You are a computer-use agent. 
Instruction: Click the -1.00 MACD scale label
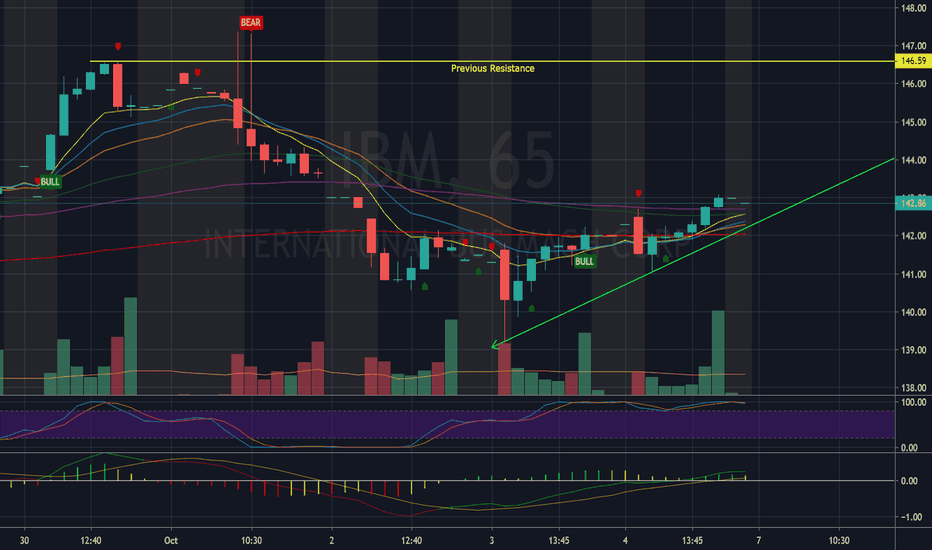911,517
